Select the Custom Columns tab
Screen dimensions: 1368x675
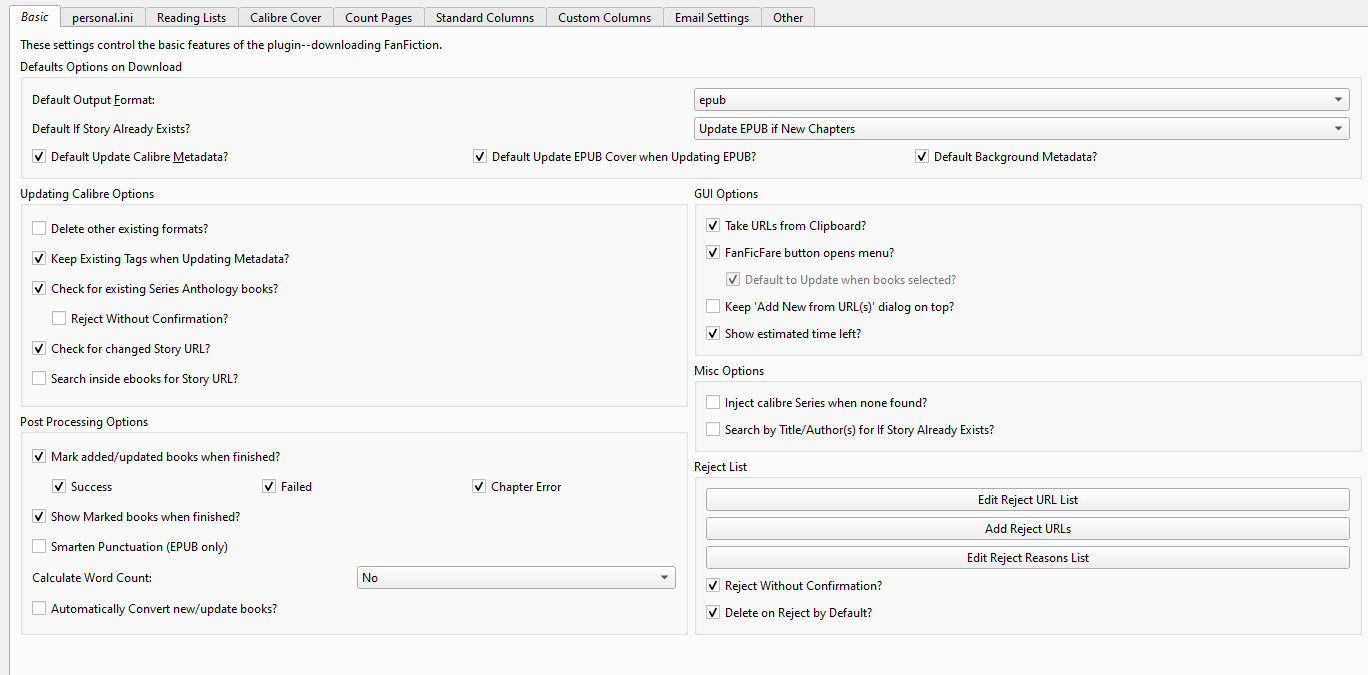[x=604, y=17]
